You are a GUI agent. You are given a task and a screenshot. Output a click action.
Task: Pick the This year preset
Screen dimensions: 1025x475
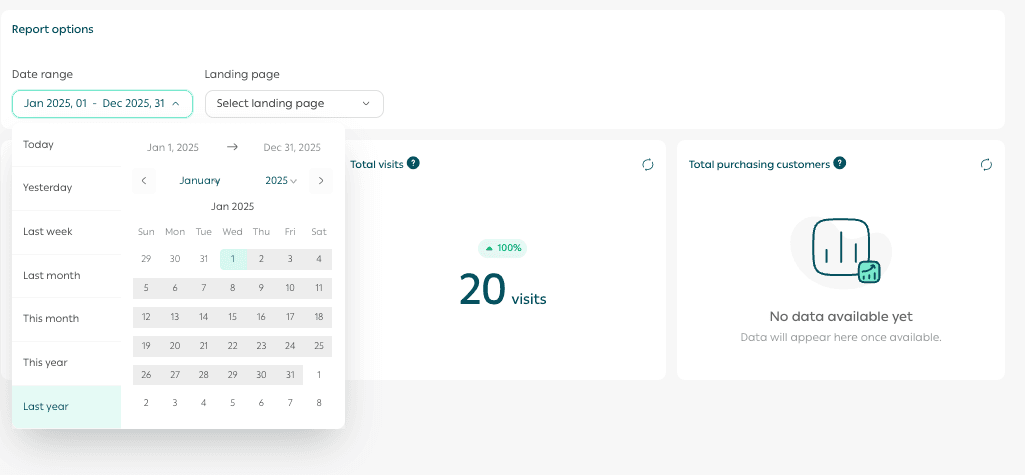pyautogui.click(x=46, y=362)
